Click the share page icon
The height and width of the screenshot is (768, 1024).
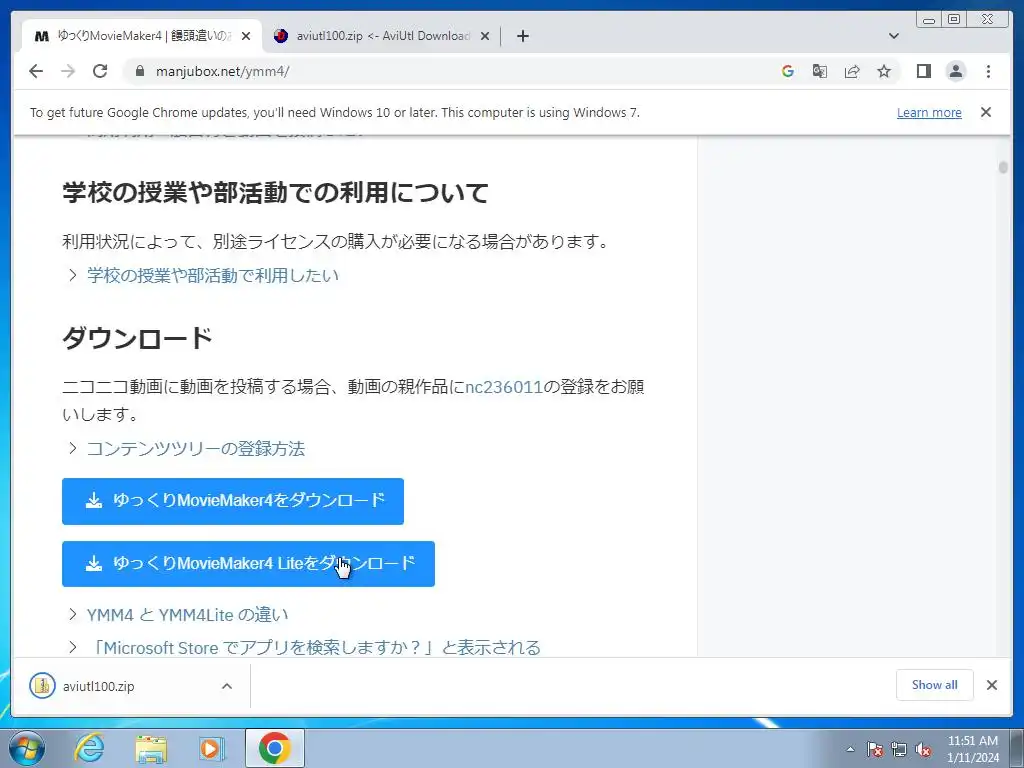pos(852,71)
